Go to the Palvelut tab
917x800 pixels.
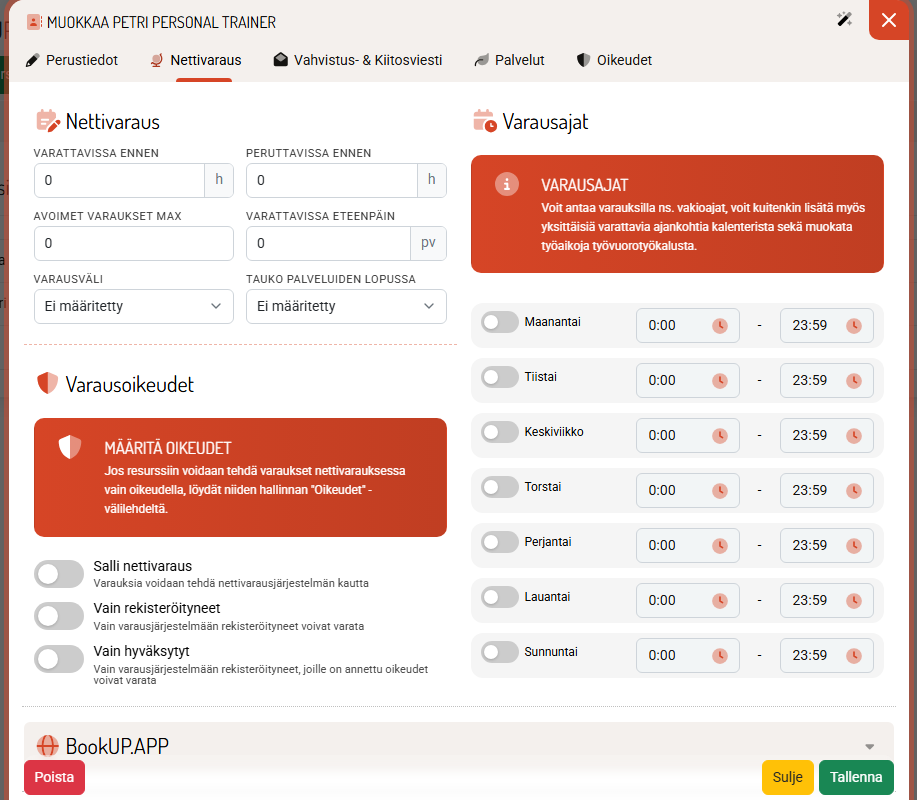coord(509,60)
